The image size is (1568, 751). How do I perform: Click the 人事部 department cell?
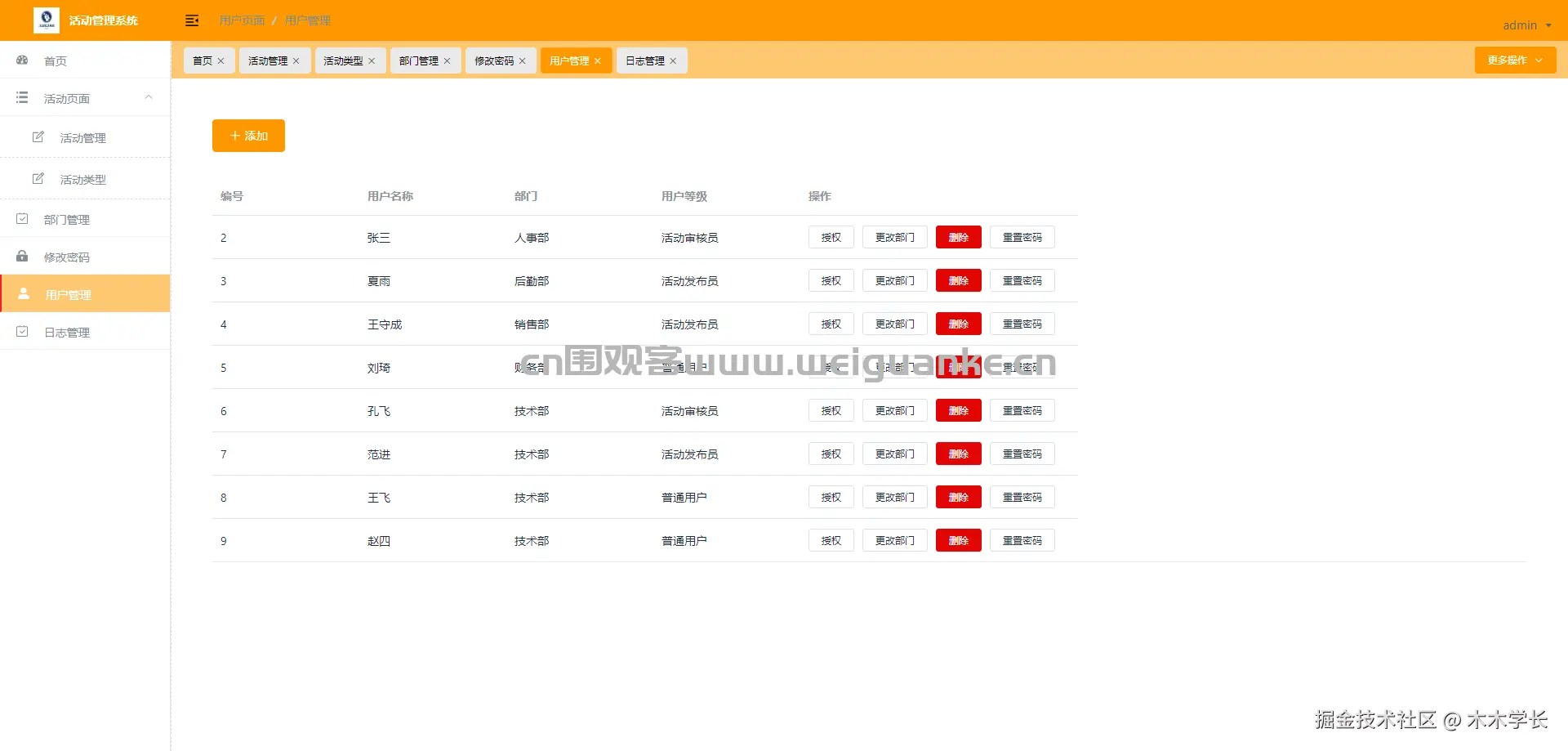click(532, 238)
